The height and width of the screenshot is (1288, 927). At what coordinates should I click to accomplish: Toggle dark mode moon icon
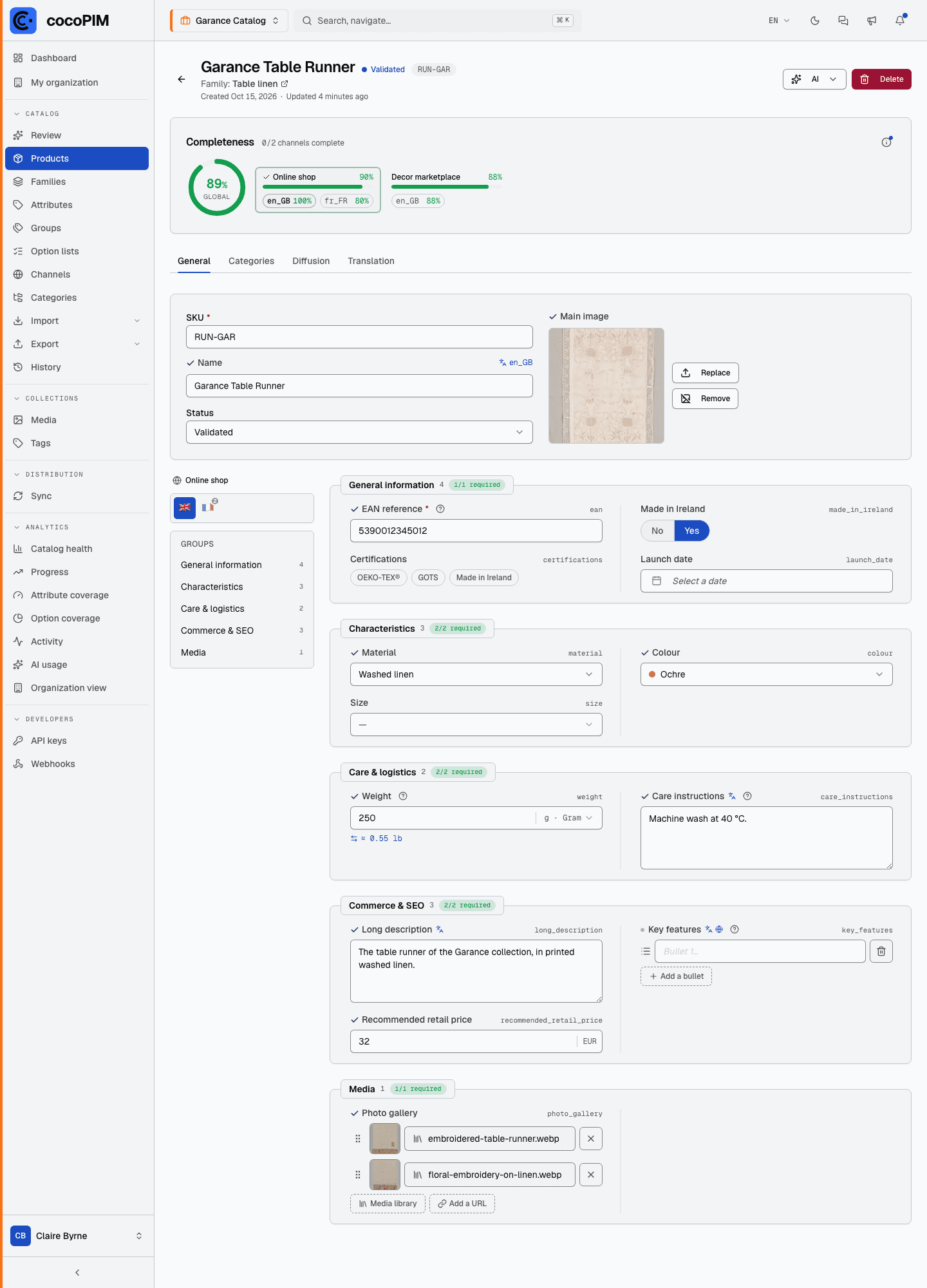coord(815,21)
